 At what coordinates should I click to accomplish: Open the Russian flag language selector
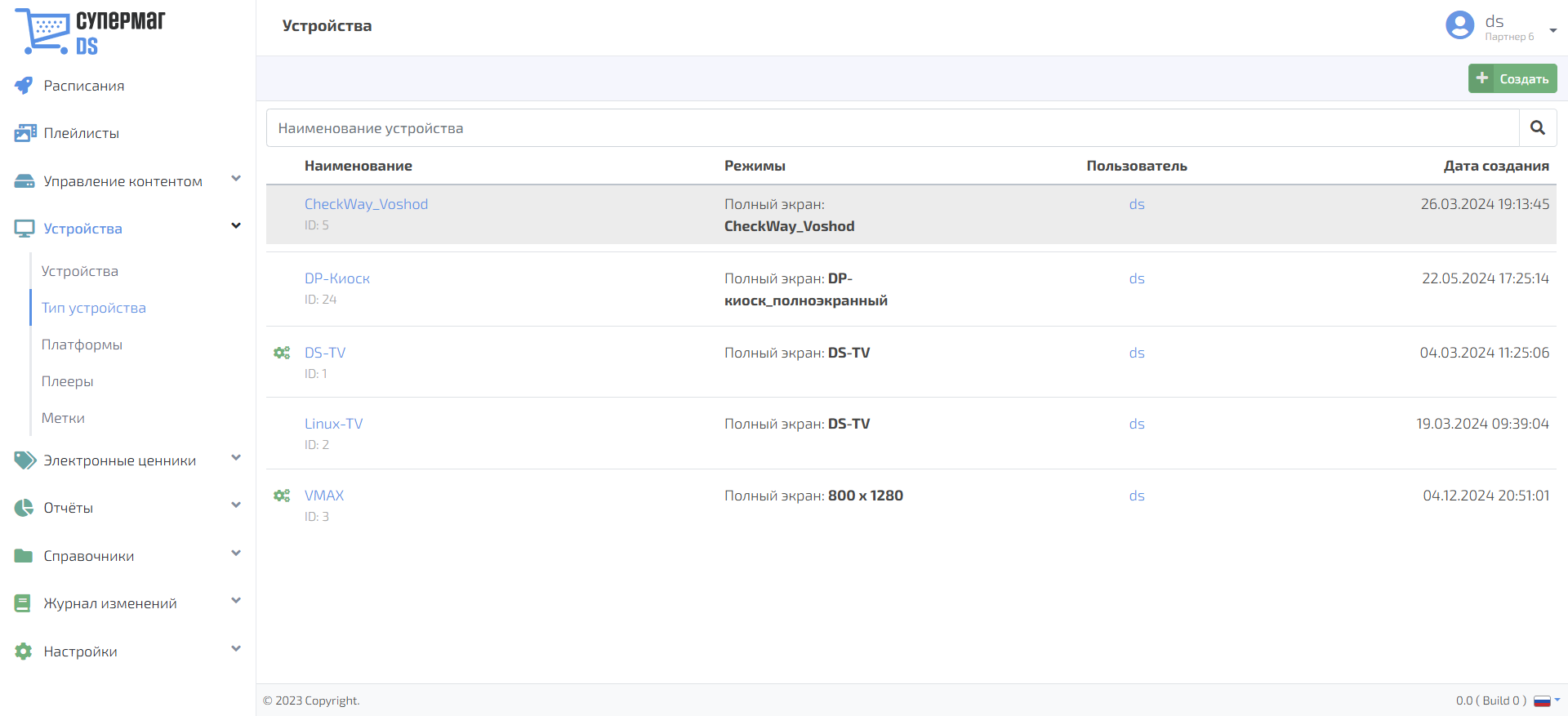1546,700
